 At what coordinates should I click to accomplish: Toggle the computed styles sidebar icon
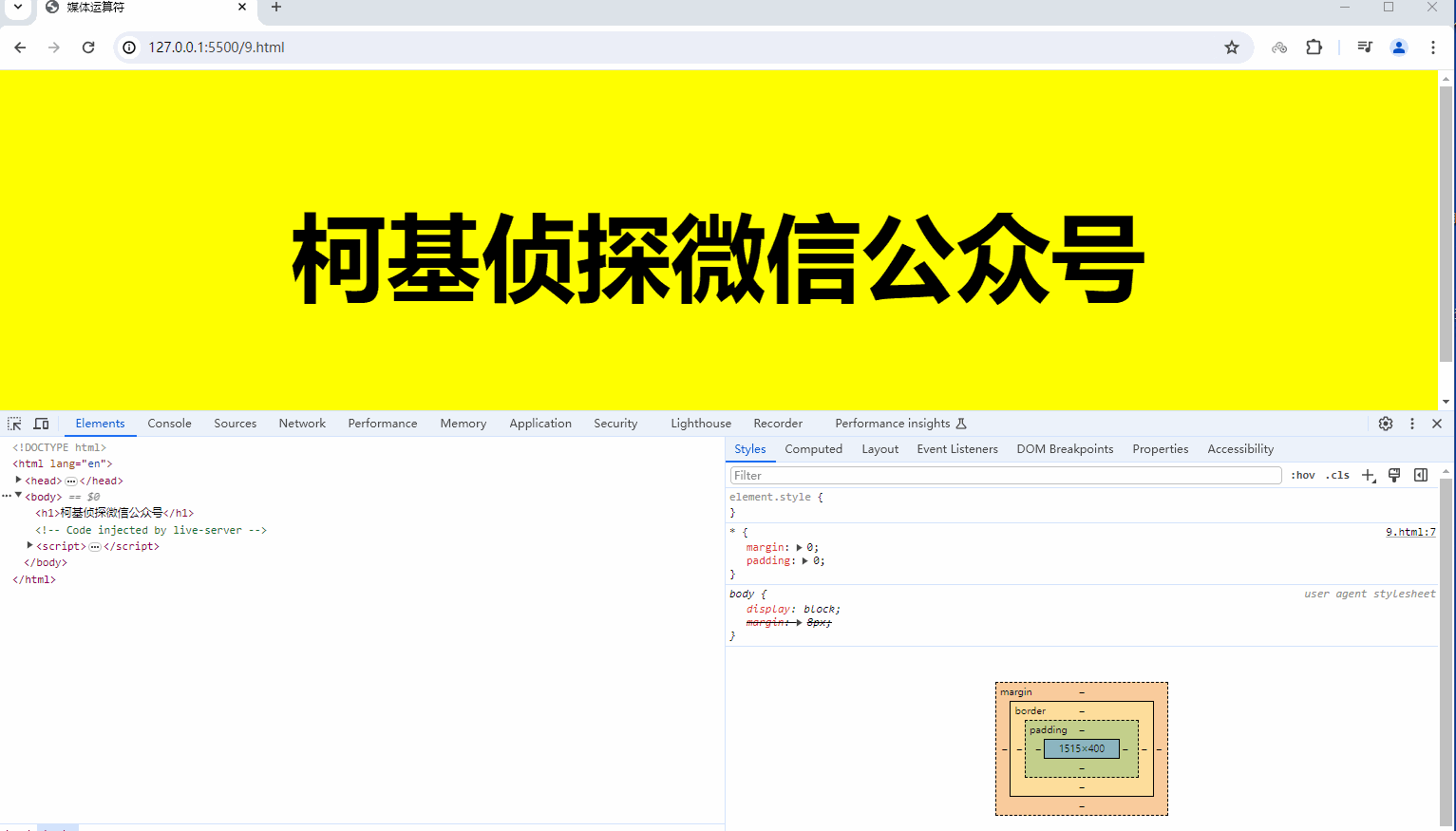pos(1421,475)
